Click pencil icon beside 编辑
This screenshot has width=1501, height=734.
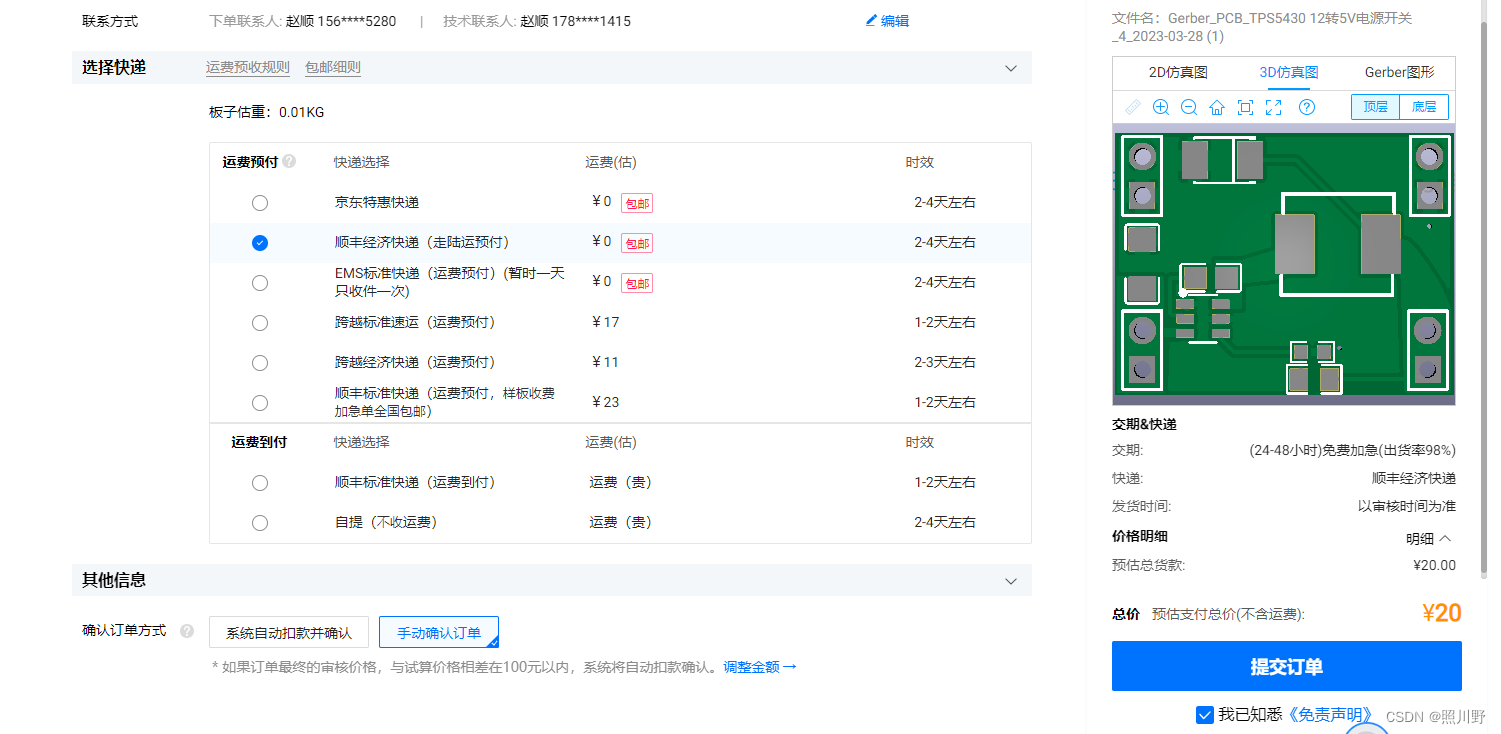[x=871, y=20]
